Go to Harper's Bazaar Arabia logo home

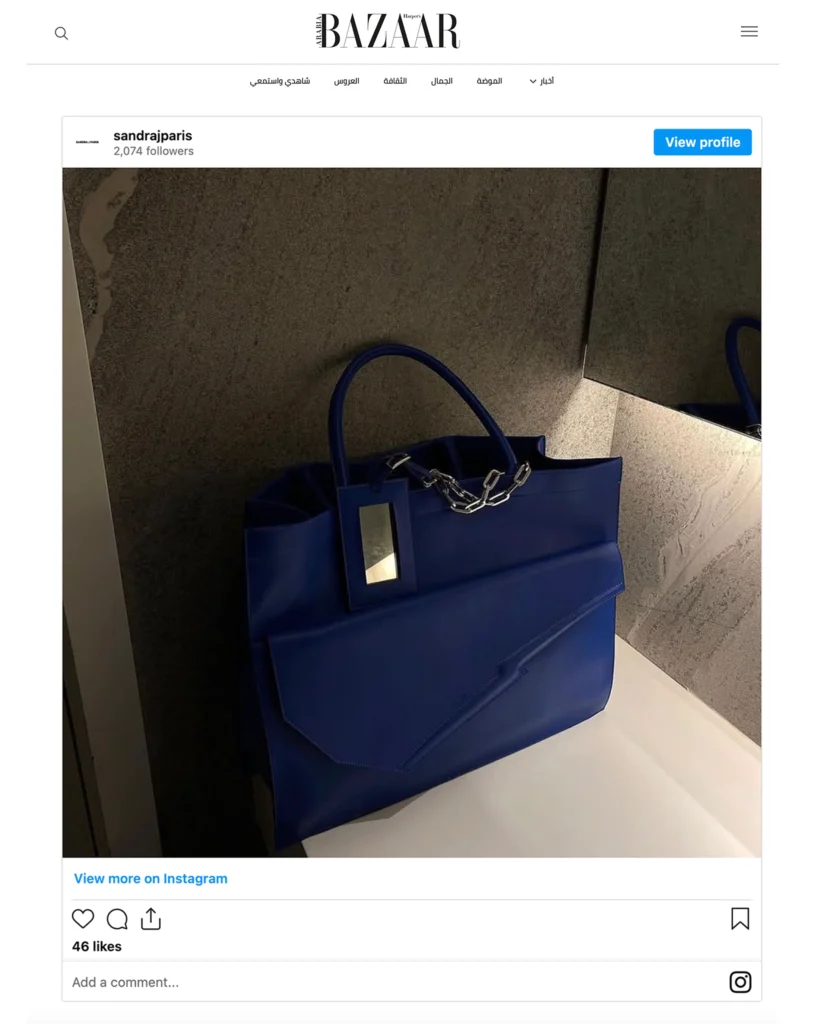click(x=388, y=31)
